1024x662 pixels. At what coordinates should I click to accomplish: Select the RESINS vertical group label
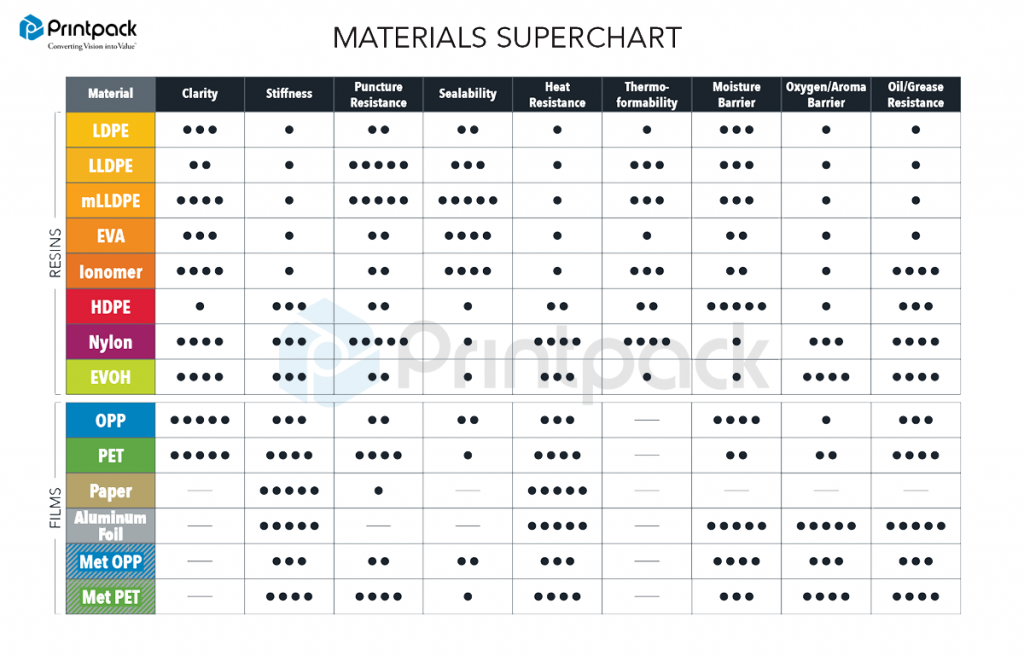click(x=55, y=253)
